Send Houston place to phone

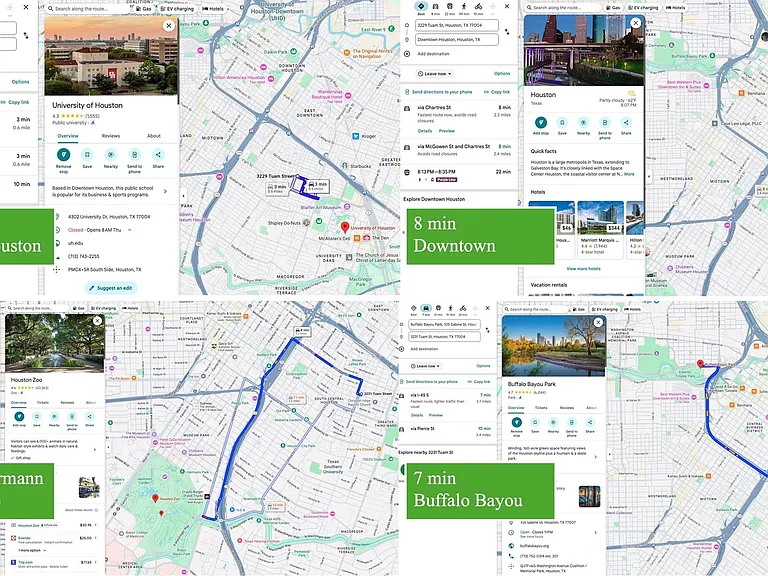coord(605,122)
